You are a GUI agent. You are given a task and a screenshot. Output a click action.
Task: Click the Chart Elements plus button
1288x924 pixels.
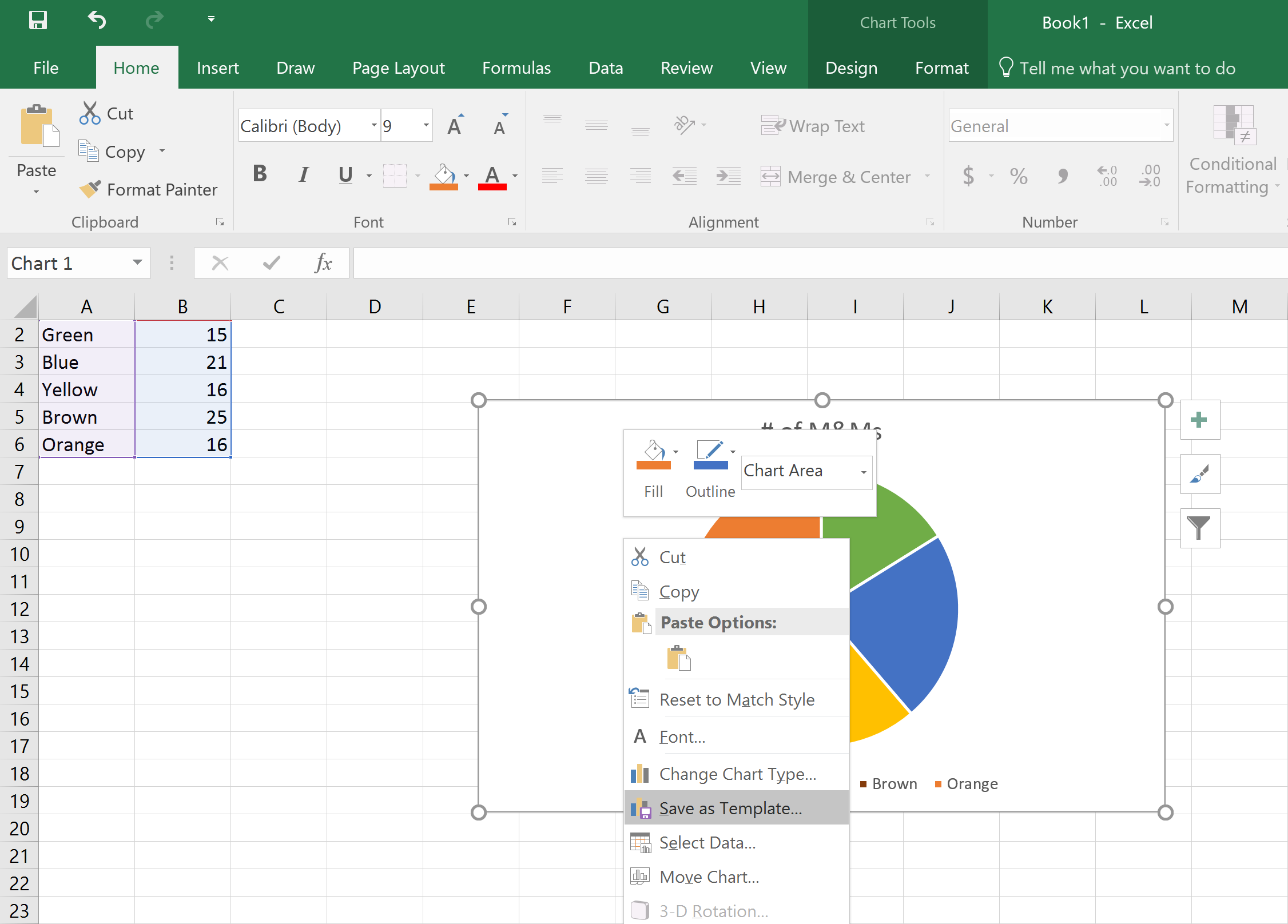(x=1199, y=420)
